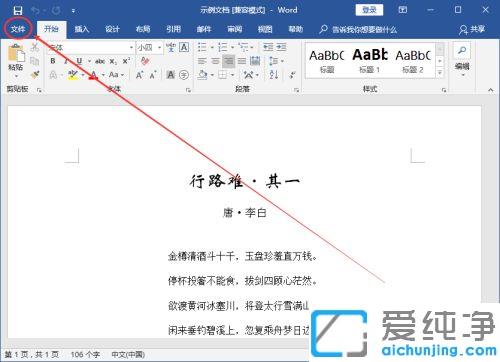
Task: Switch to the 设计 (Design) tab
Action: (x=112, y=29)
